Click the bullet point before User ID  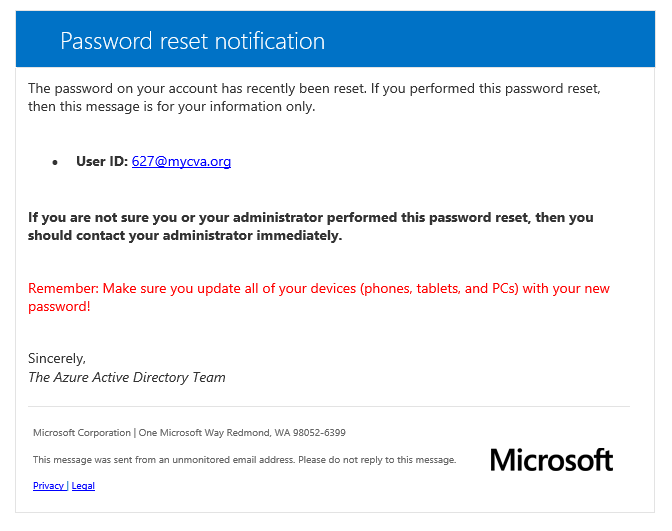[x=55, y=162]
